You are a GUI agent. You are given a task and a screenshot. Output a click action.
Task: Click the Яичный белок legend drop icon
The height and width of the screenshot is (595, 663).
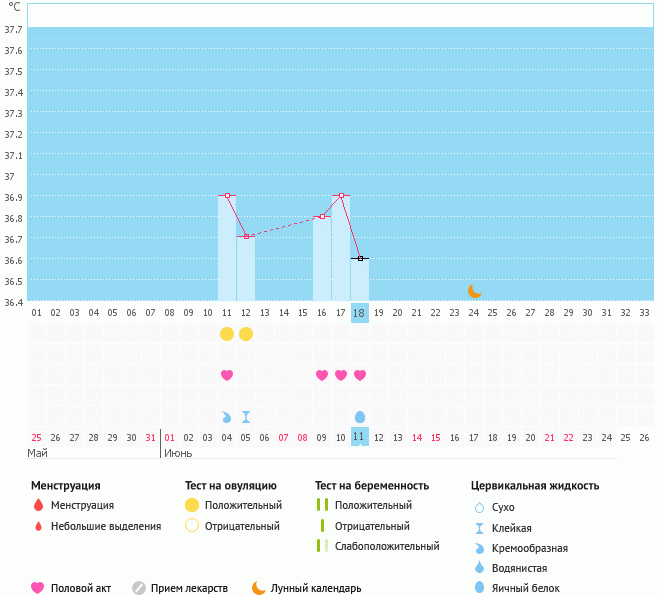click(x=479, y=588)
